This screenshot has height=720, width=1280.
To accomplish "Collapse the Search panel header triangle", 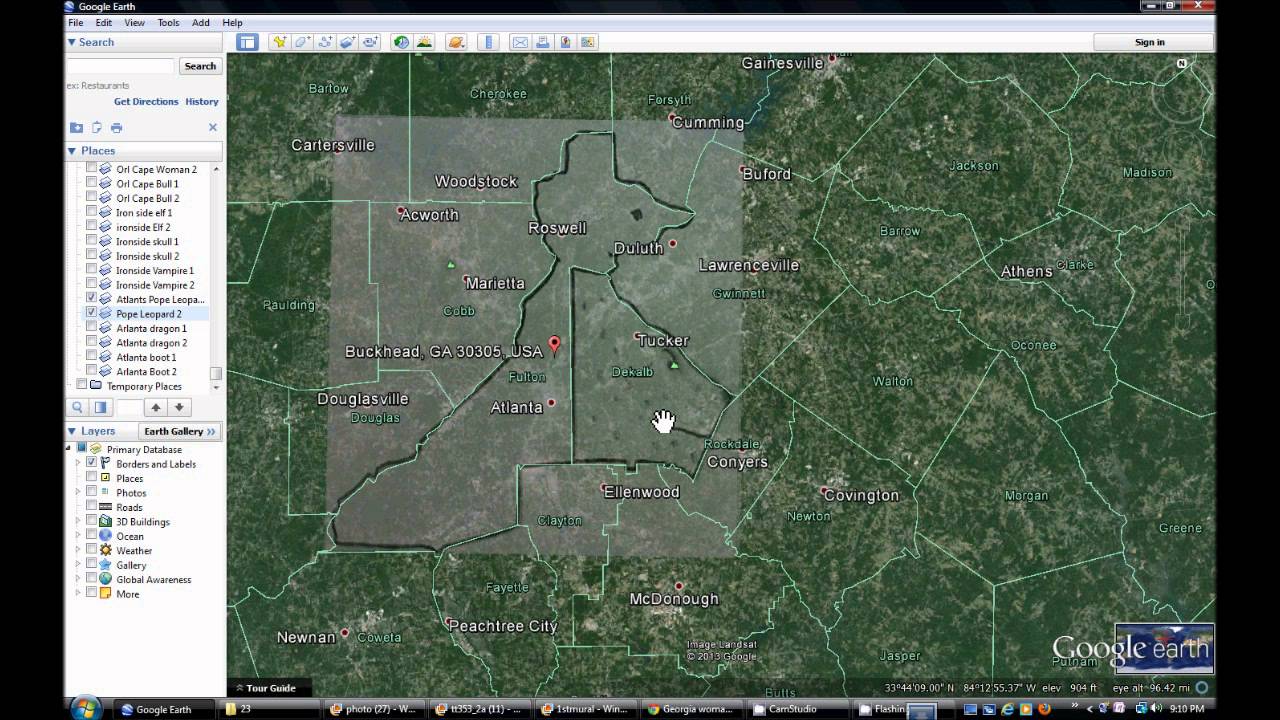I will (72, 42).
